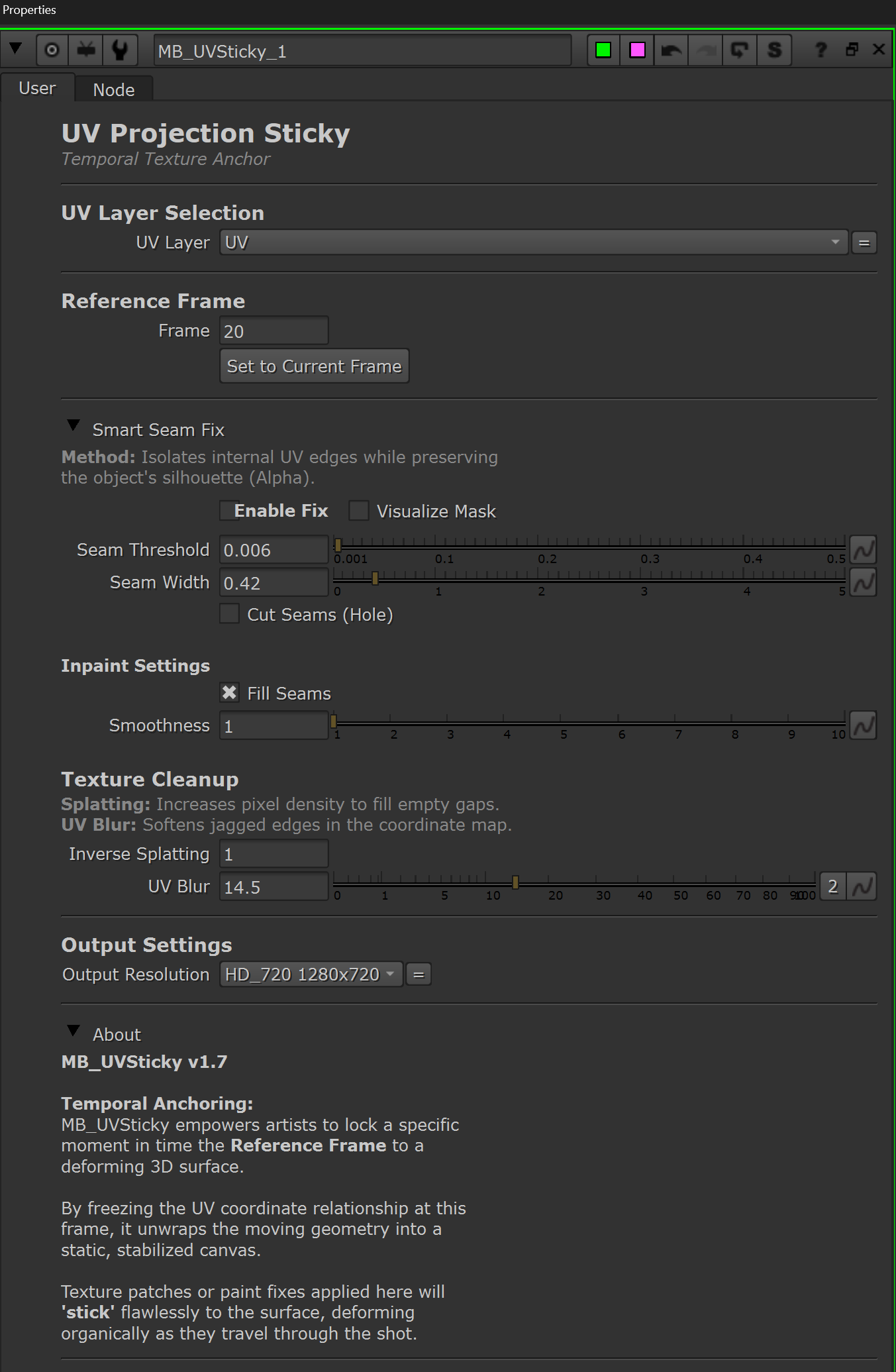Switch to the User tab
Screen dimensions: 896x1372
(37, 89)
